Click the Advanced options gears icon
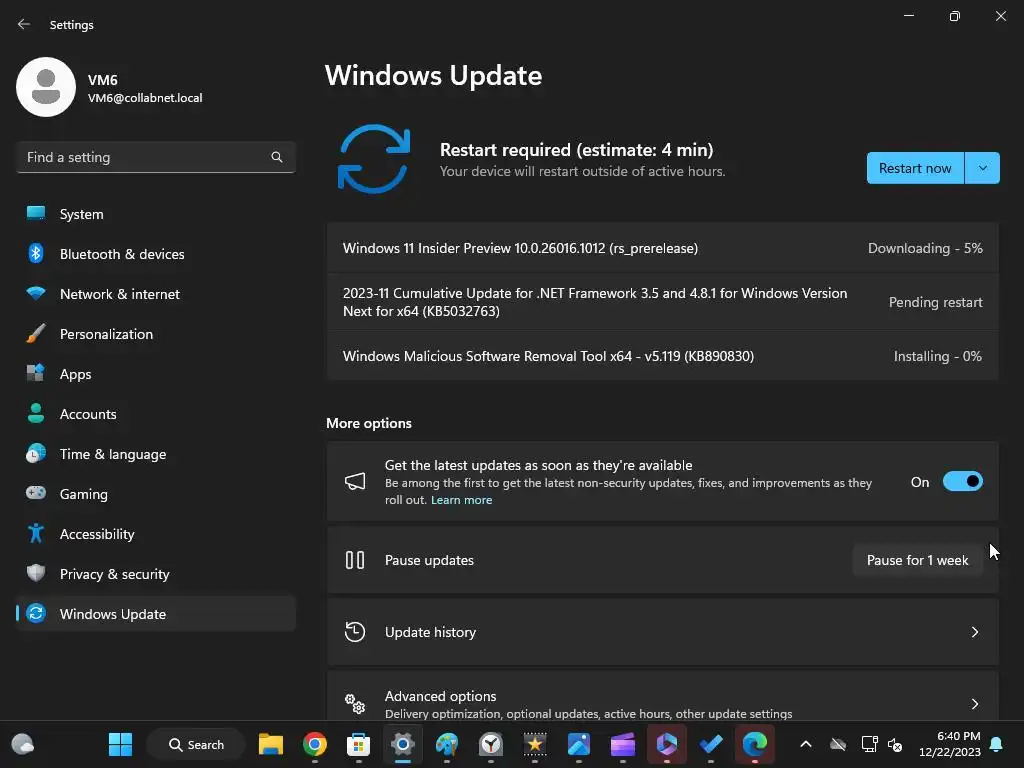Screen dimensions: 1024x768 coord(355,704)
